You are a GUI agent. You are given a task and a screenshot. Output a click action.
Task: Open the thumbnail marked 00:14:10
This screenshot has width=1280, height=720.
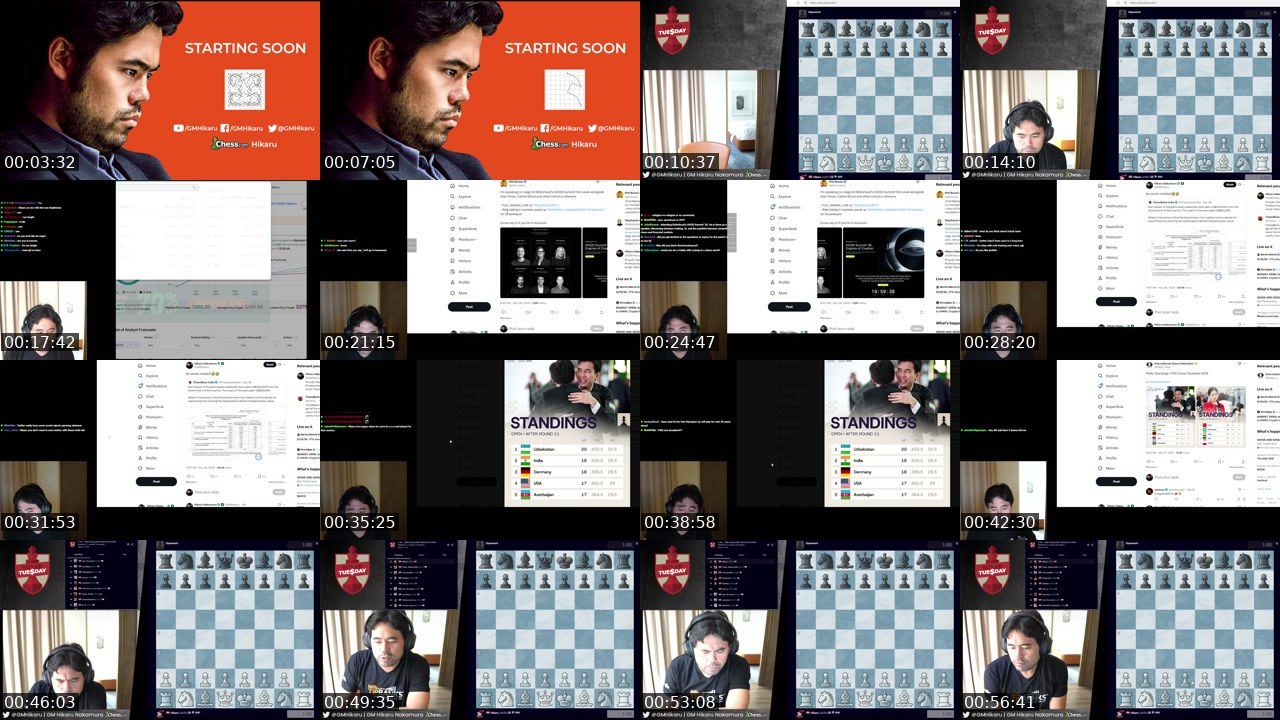(x=1120, y=90)
